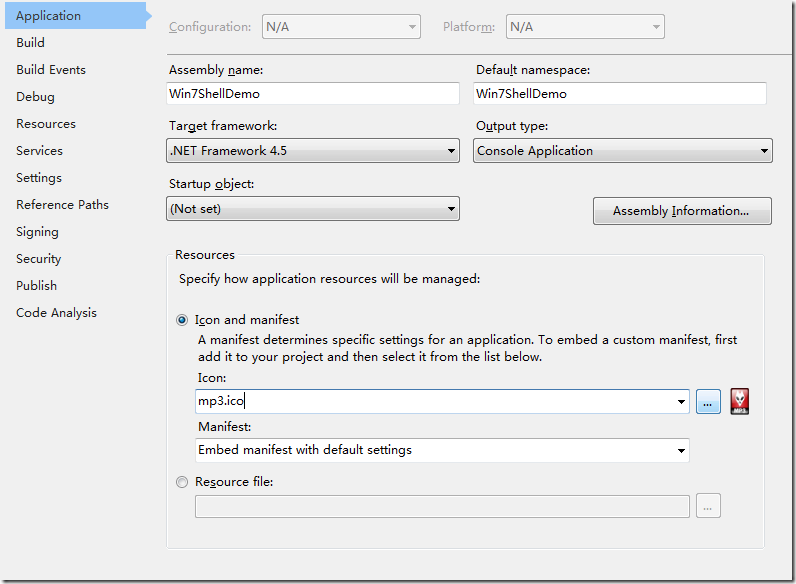Switch to the Build tab
The width and height of the screenshot is (796, 584).
tap(30, 43)
